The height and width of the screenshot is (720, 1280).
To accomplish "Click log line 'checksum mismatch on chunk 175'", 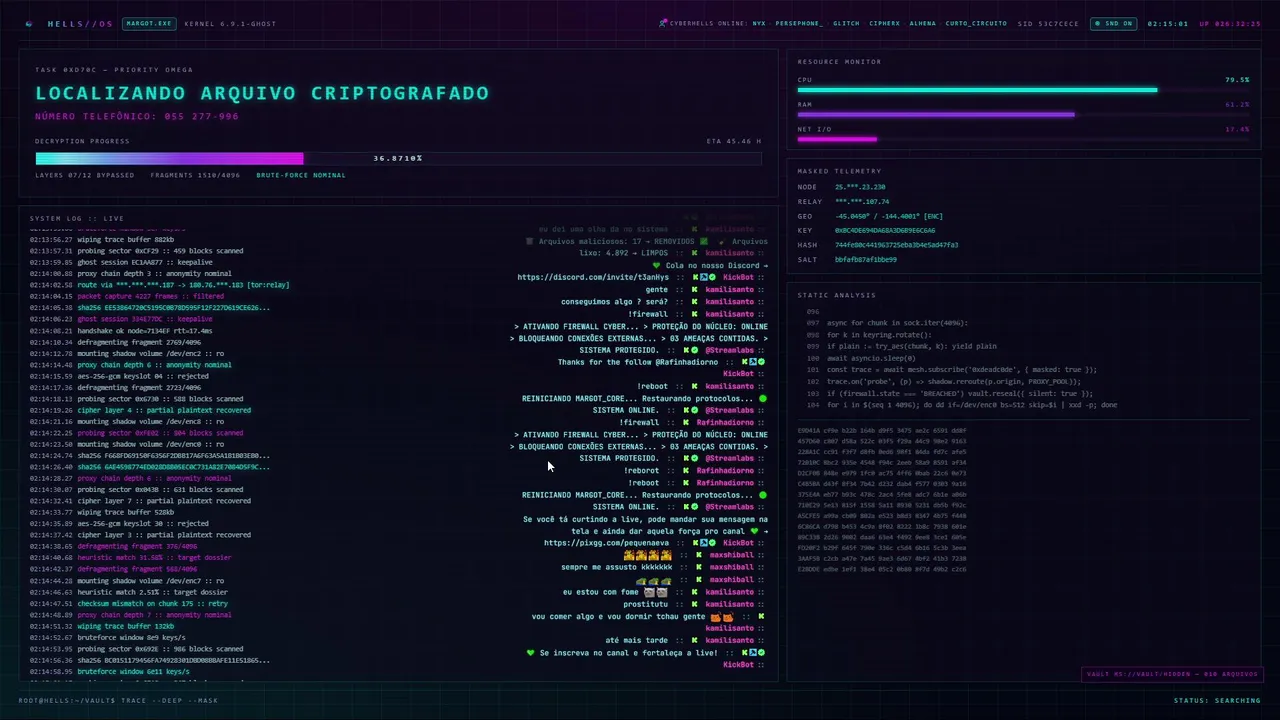I will point(152,603).
